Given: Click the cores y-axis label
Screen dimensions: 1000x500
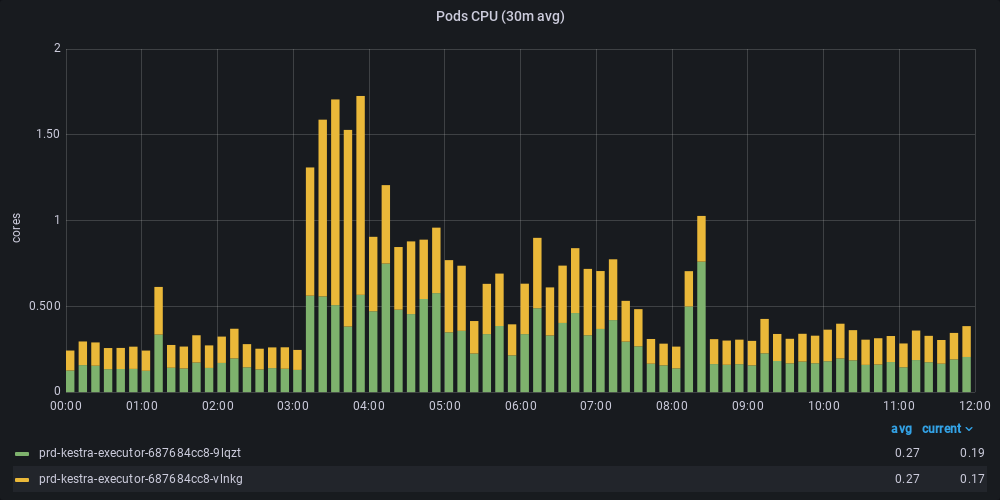Looking at the screenshot, I should (16, 227).
